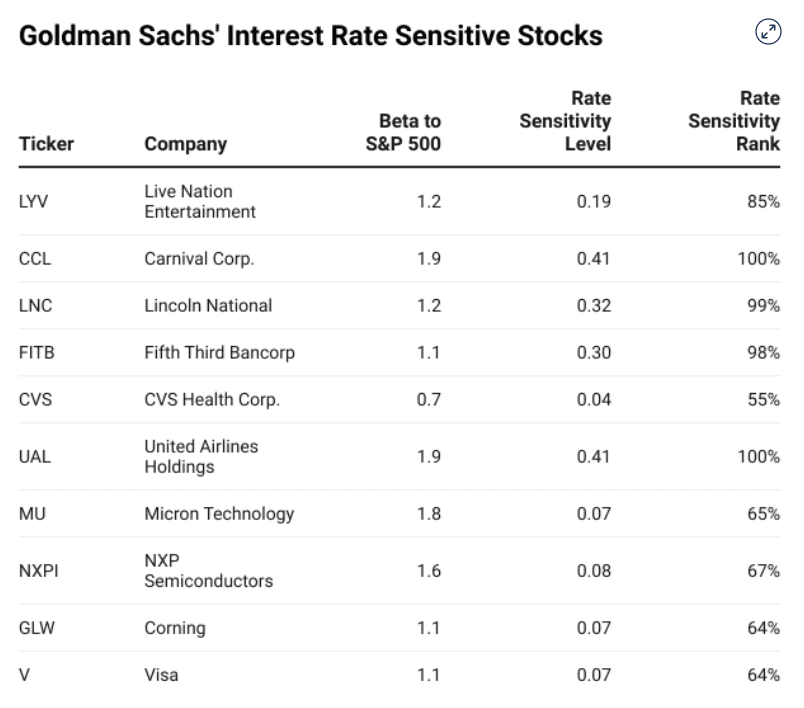Click the Micron Technology company name
Image resolution: width=804 pixels, height=708 pixels.
coord(219,514)
